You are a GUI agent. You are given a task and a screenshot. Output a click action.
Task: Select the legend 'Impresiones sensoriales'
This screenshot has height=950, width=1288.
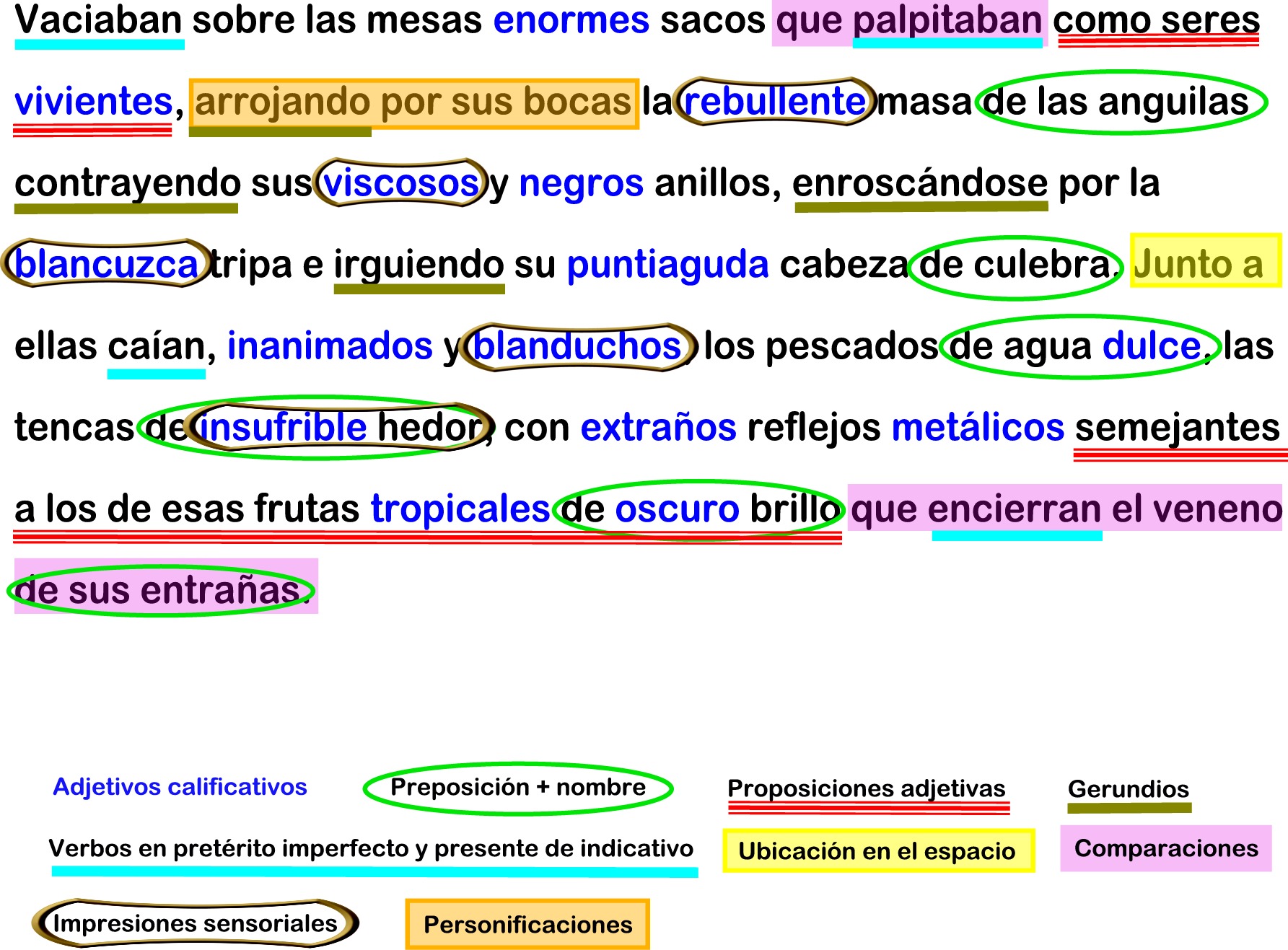pyautogui.click(x=195, y=923)
